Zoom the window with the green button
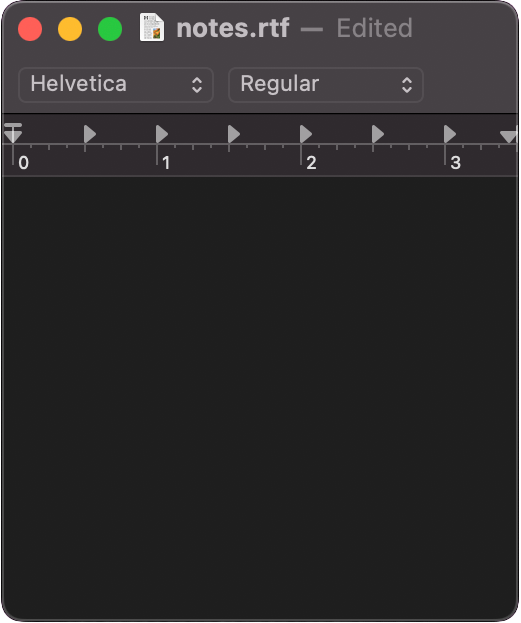 coord(110,29)
